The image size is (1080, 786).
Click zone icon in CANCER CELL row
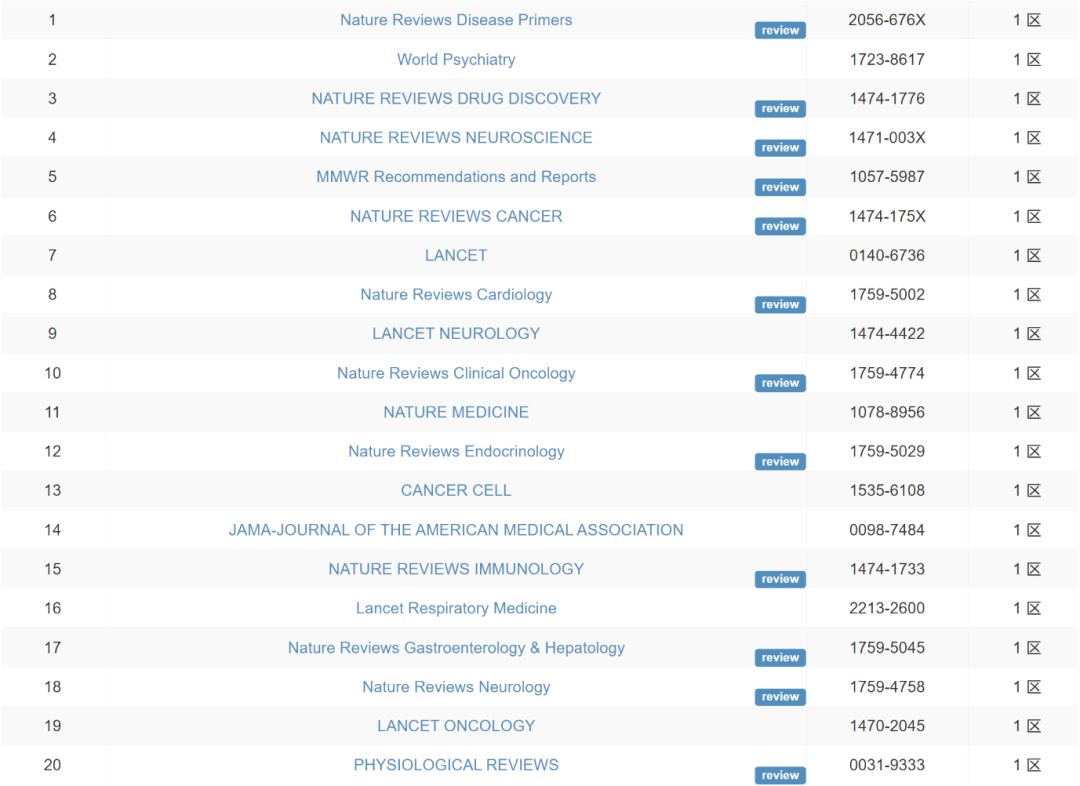1034,490
